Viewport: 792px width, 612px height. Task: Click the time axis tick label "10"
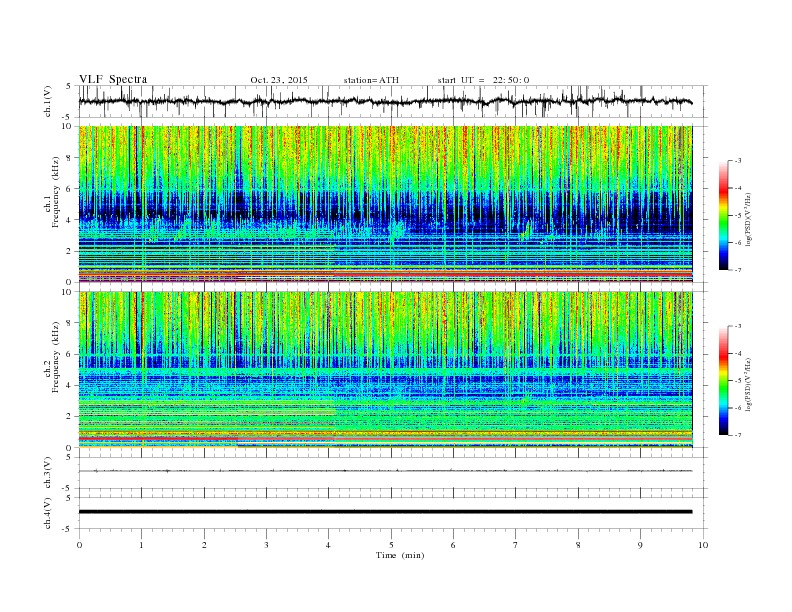[703, 545]
